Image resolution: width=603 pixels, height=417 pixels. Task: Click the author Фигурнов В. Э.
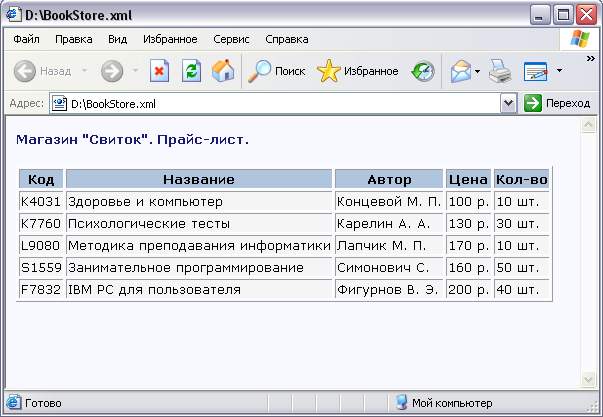pyautogui.click(x=387, y=290)
